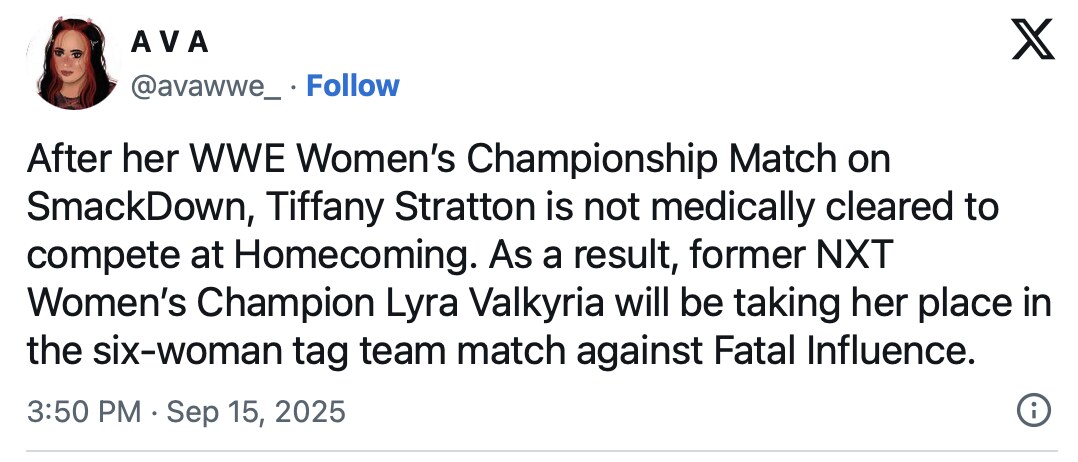Click the AVA display name
Image resolution: width=1078 pixels, height=462 pixels.
tap(171, 43)
